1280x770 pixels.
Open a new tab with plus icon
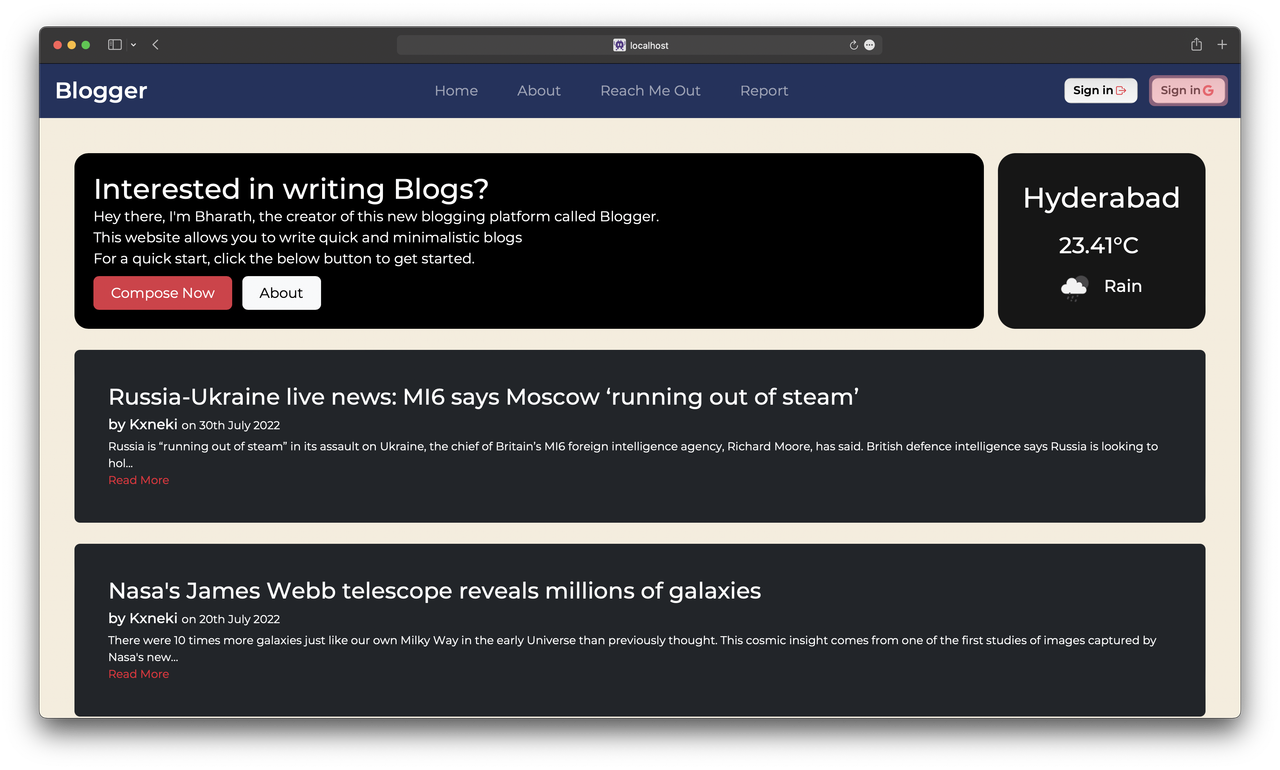pos(1222,45)
